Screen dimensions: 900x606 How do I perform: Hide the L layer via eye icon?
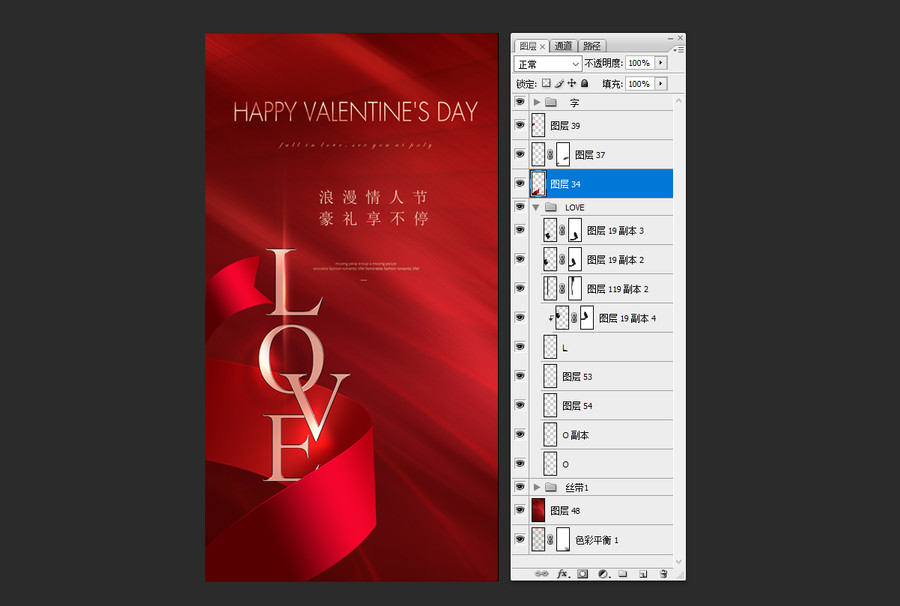(x=520, y=347)
